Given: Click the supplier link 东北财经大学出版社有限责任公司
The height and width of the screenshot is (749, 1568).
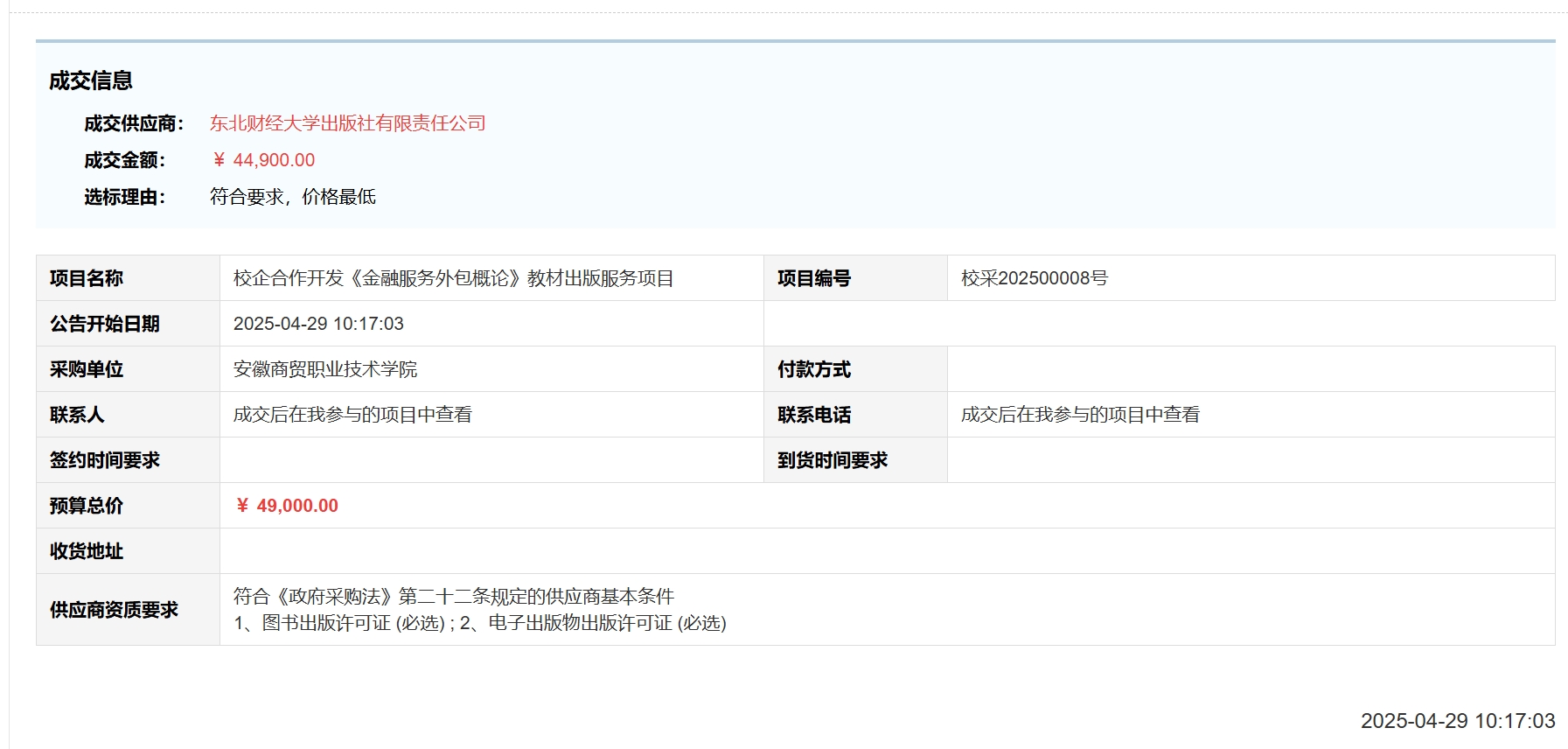Looking at the screenshot, I should click(x=347, y=123).
